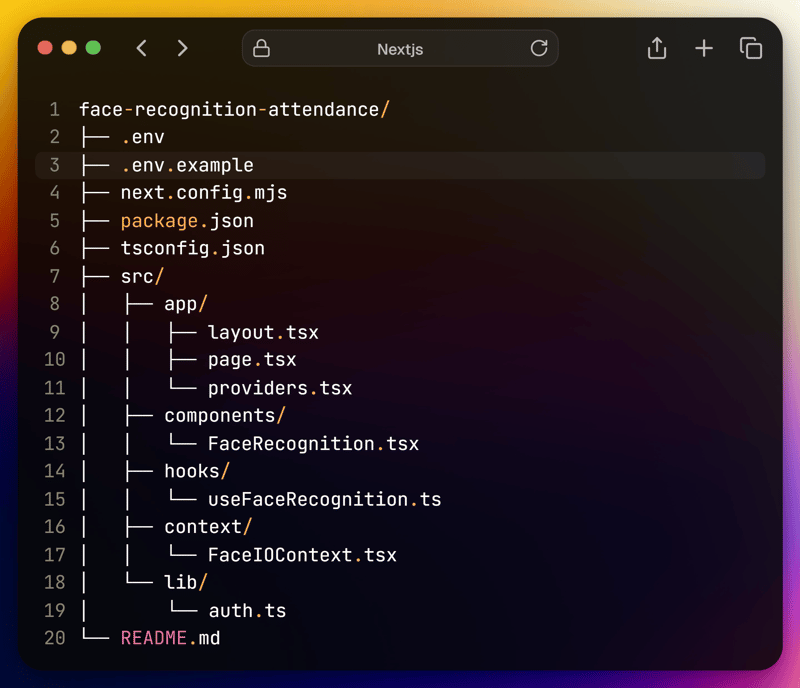Reload the Nextjs page
This screenshot has height=688, width=800.
pyautogui.click(x=539, y=48)
